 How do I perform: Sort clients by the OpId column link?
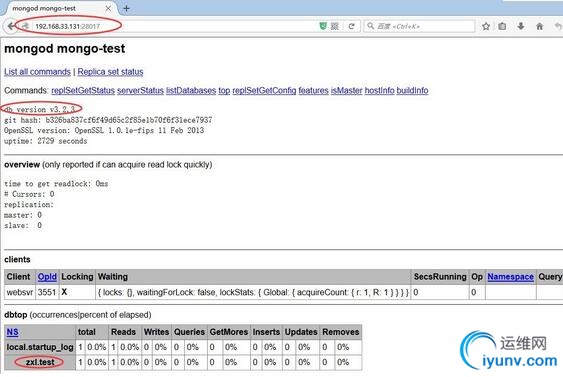click(x=47, y=277)
